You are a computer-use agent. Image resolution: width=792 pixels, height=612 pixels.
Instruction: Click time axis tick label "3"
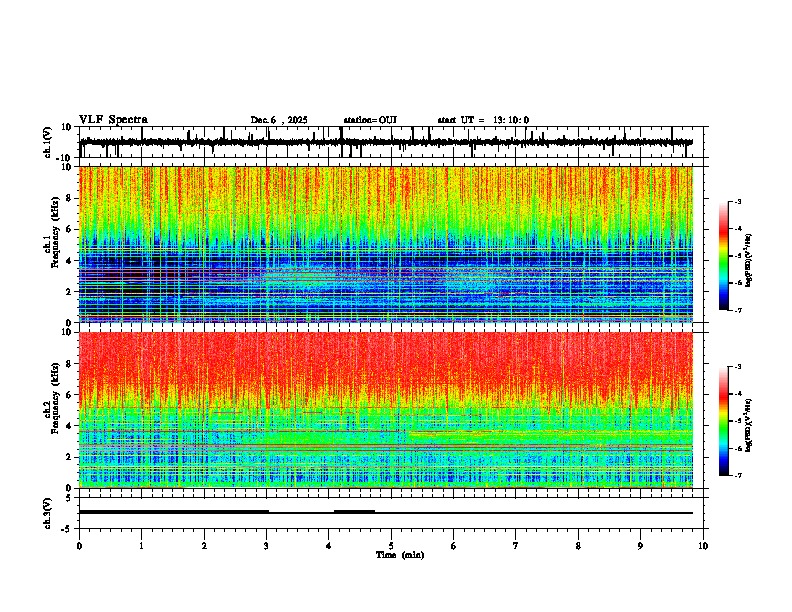pos(266,546)
